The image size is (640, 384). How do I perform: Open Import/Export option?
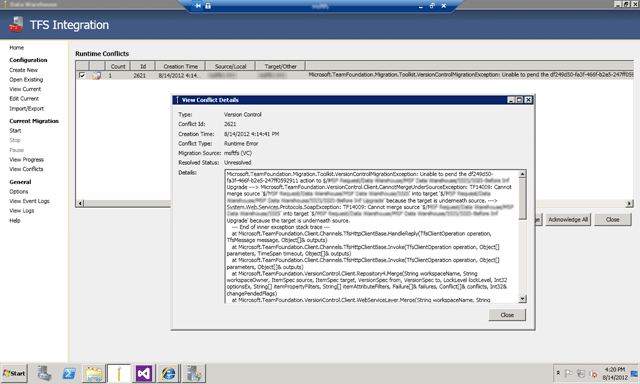click(x=27, y=109)
